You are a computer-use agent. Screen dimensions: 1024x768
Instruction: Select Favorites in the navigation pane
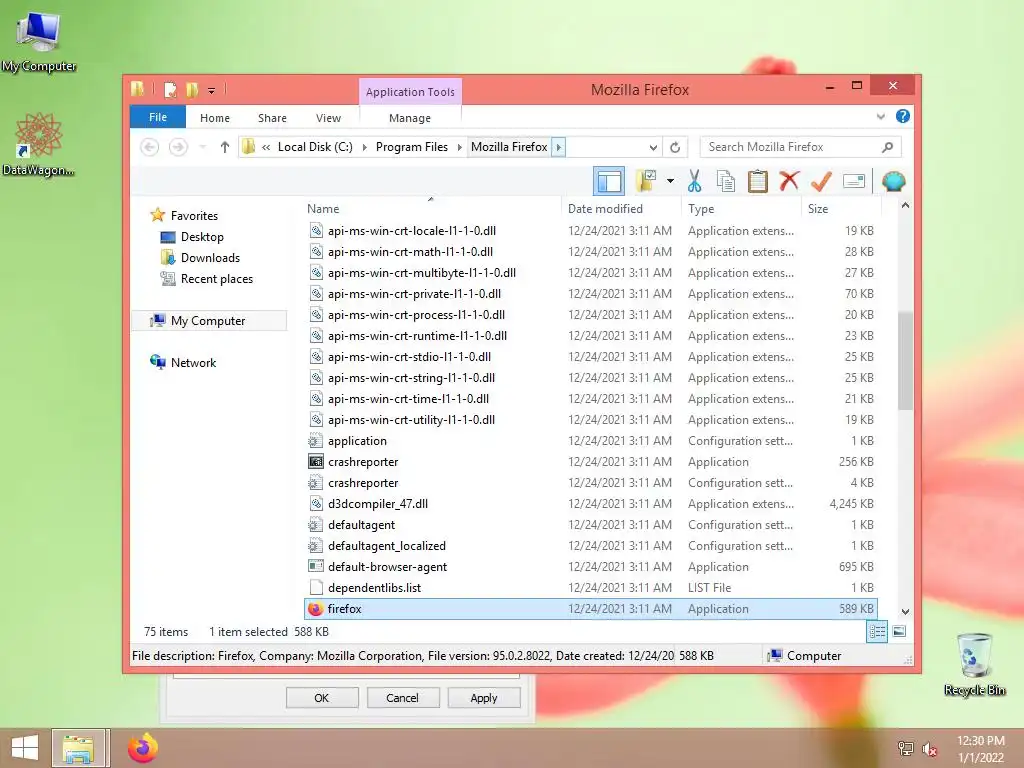[194, 216]
